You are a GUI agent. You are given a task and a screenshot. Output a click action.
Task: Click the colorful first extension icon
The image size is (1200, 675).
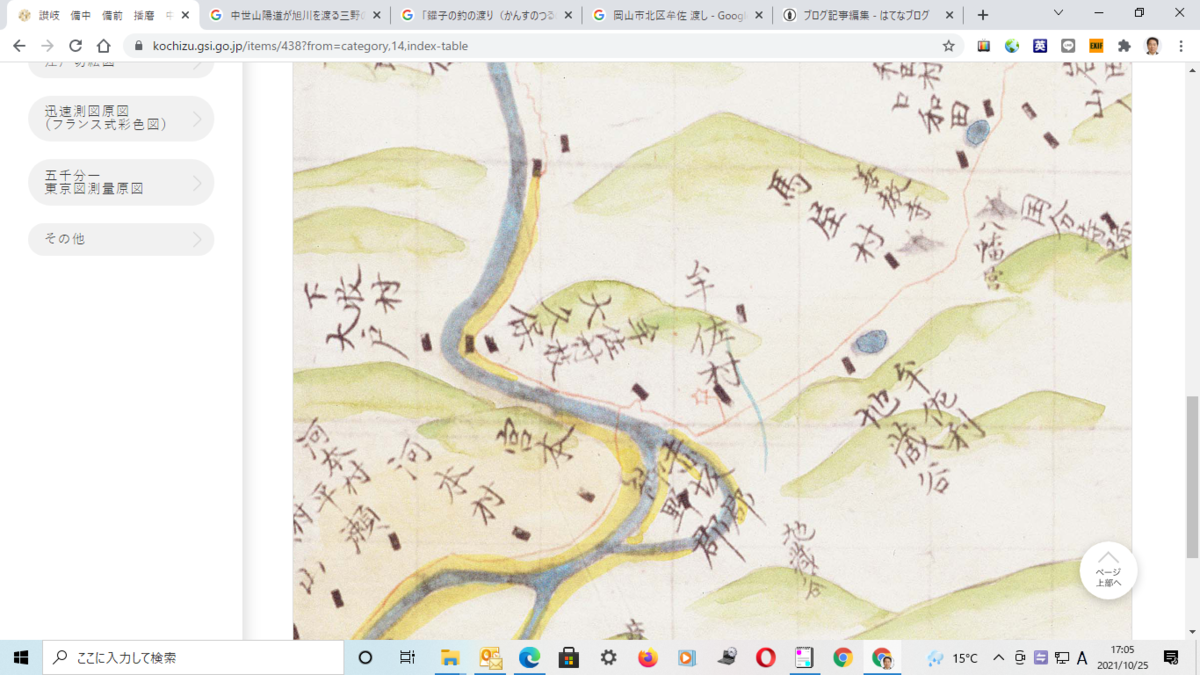tap(984, 46)
